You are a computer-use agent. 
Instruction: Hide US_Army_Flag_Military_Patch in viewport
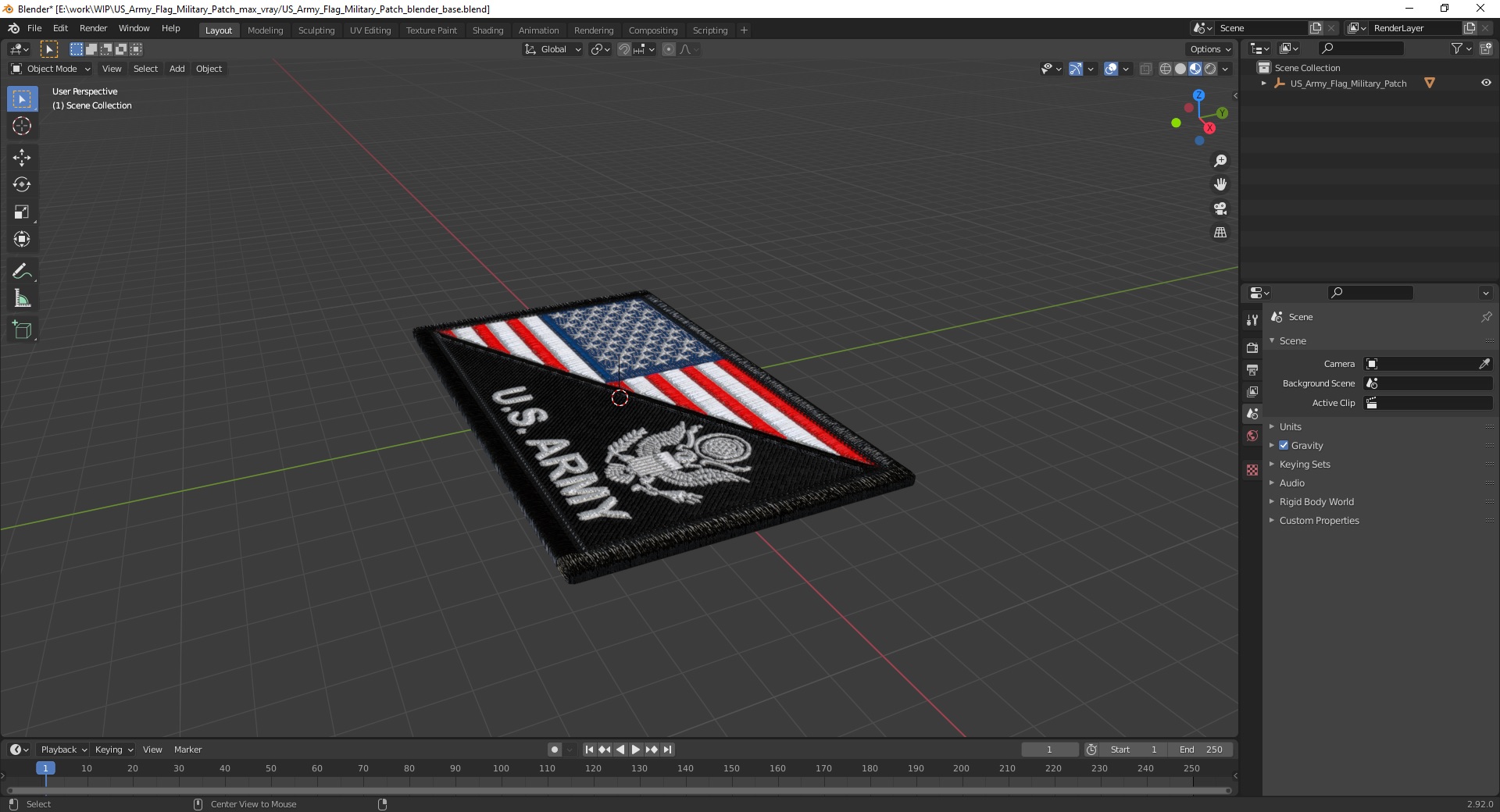(x=1486, y=84)
